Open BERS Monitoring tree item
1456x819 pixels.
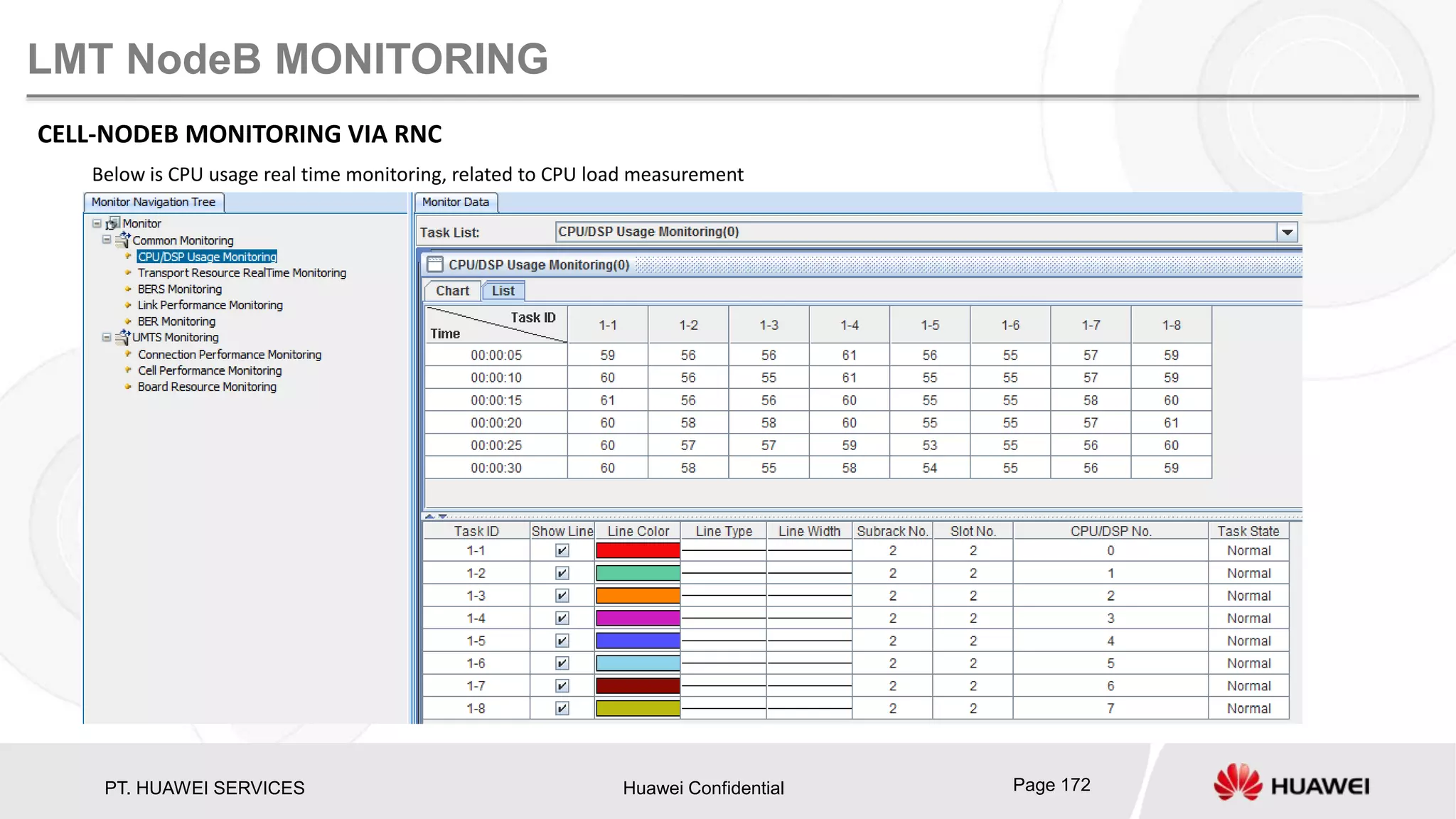pyautogui.click(x=180, y=289)
